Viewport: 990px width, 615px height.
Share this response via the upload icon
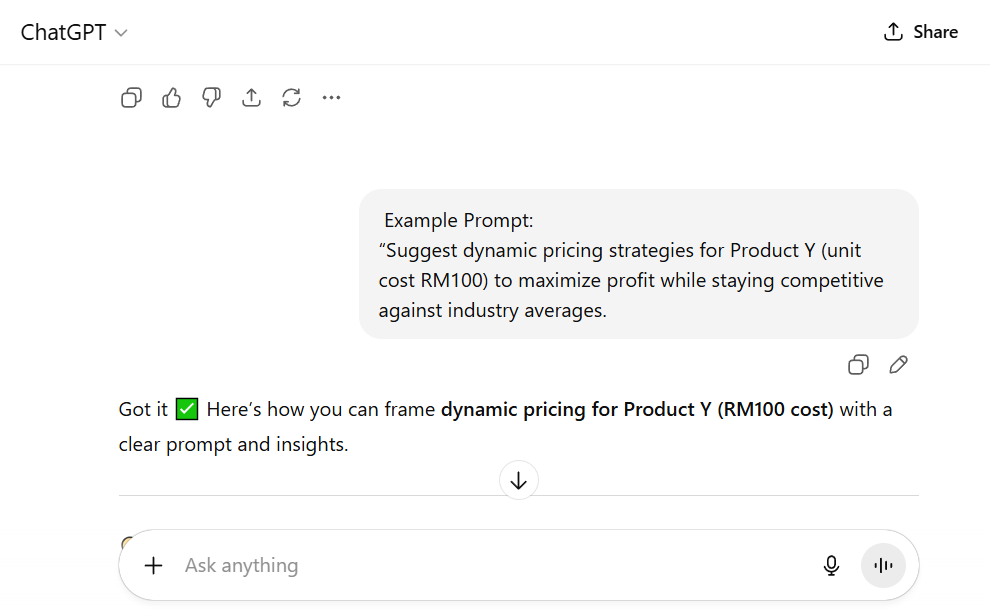251,97
